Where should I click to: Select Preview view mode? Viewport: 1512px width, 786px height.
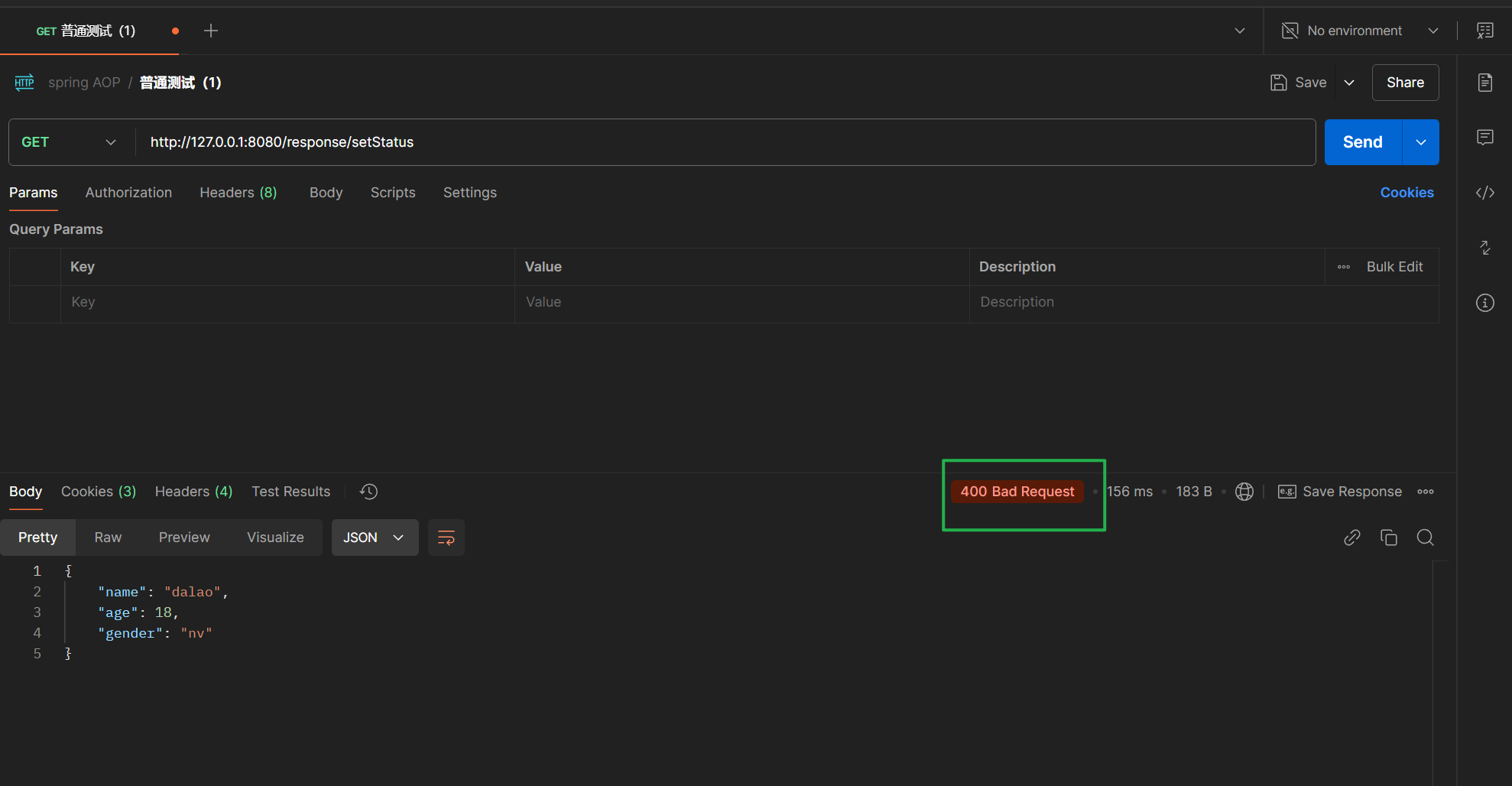pos(184,538)
